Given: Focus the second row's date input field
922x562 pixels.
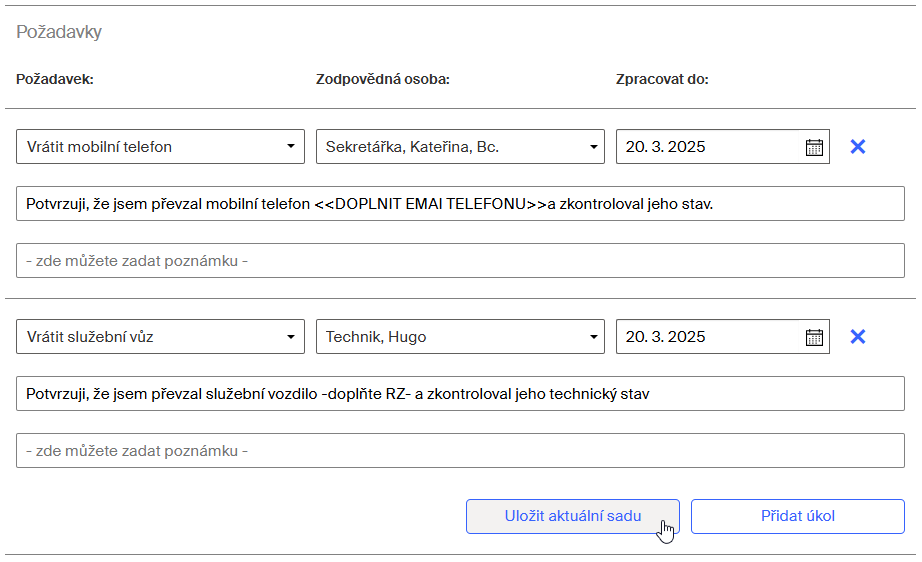Looking at the screenshot, I should click(709, 336).
